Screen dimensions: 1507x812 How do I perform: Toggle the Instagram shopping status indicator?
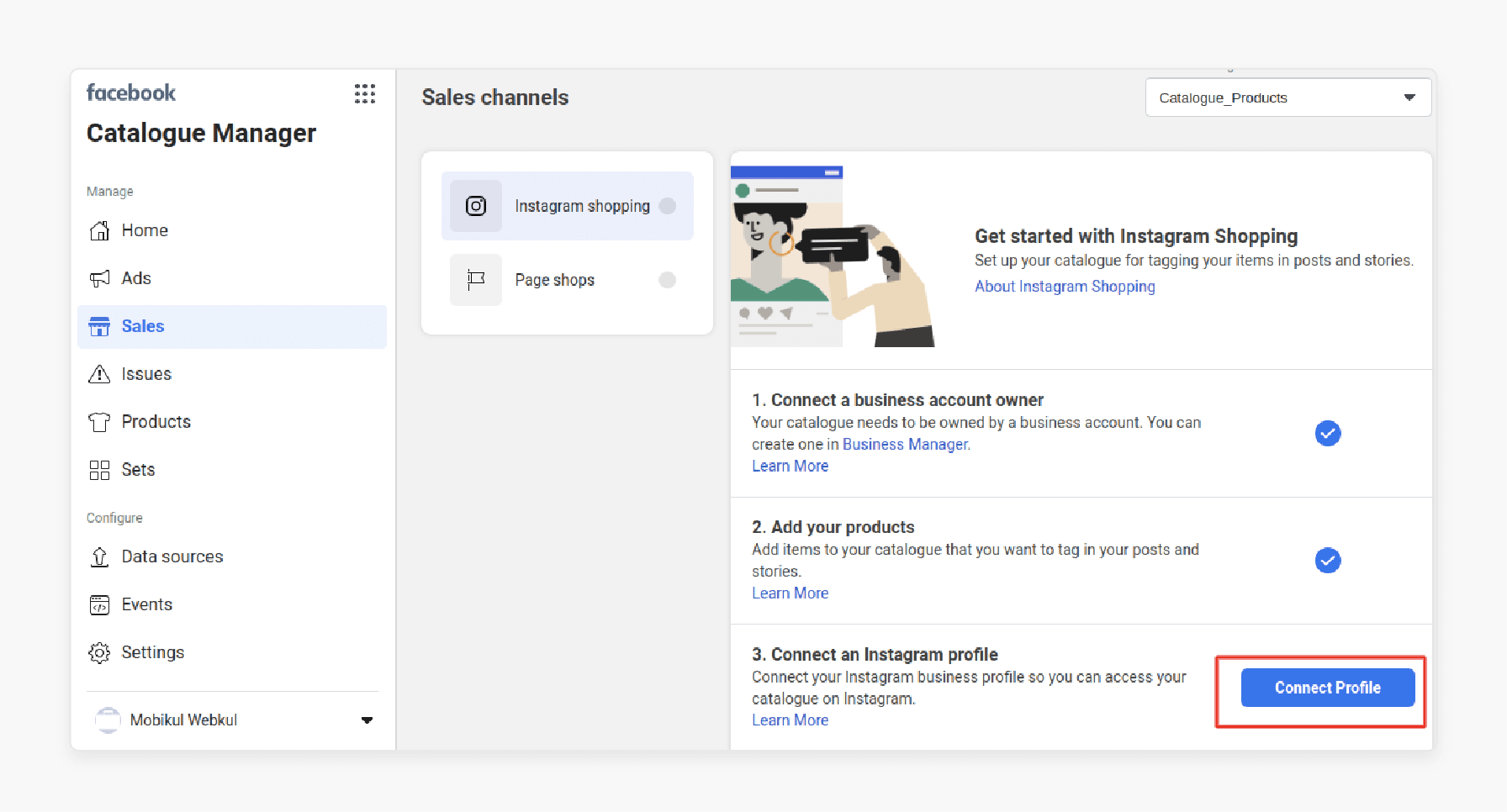tap(668, 206)
